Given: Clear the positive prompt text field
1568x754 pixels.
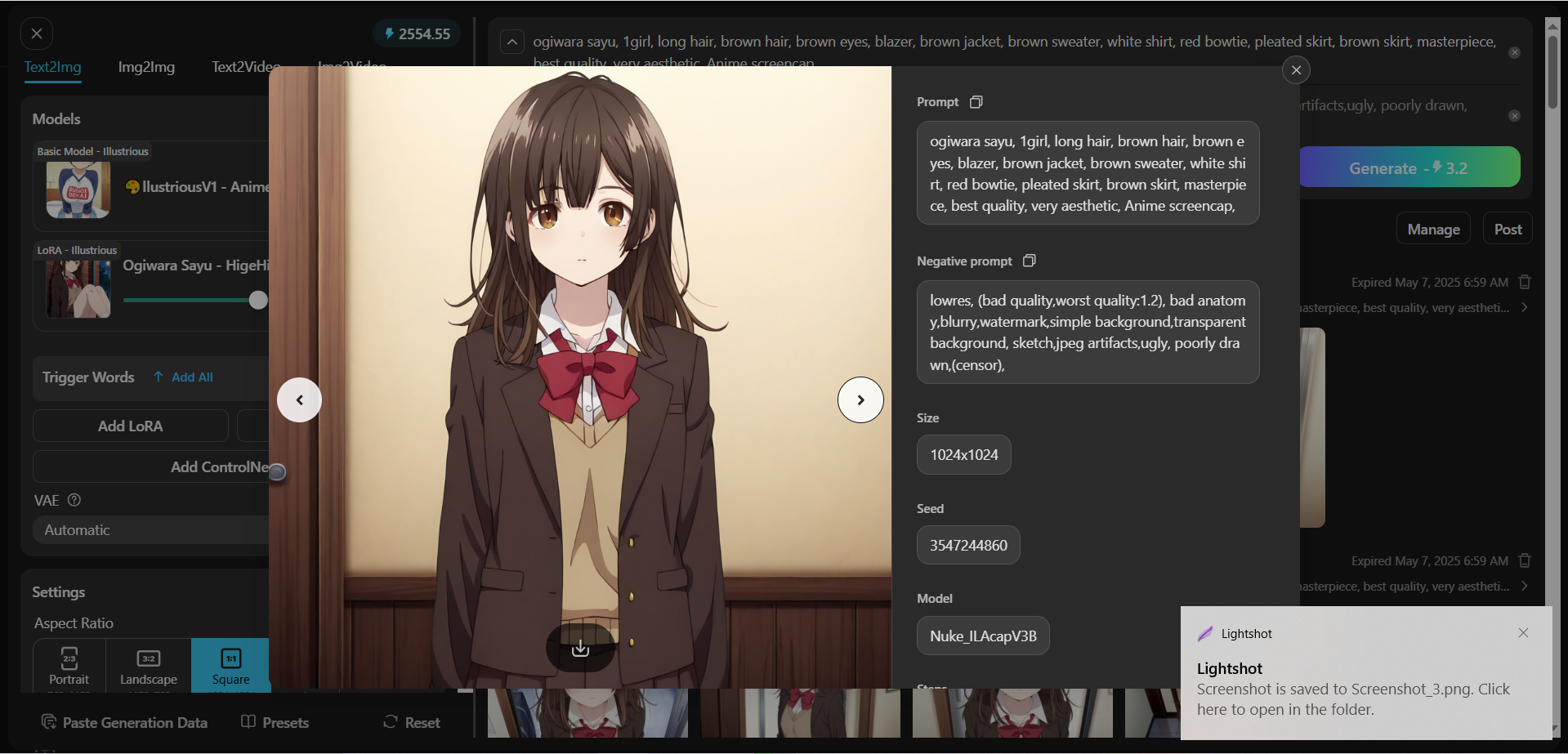Looking at the screenshot, I should coord(1514,52).
